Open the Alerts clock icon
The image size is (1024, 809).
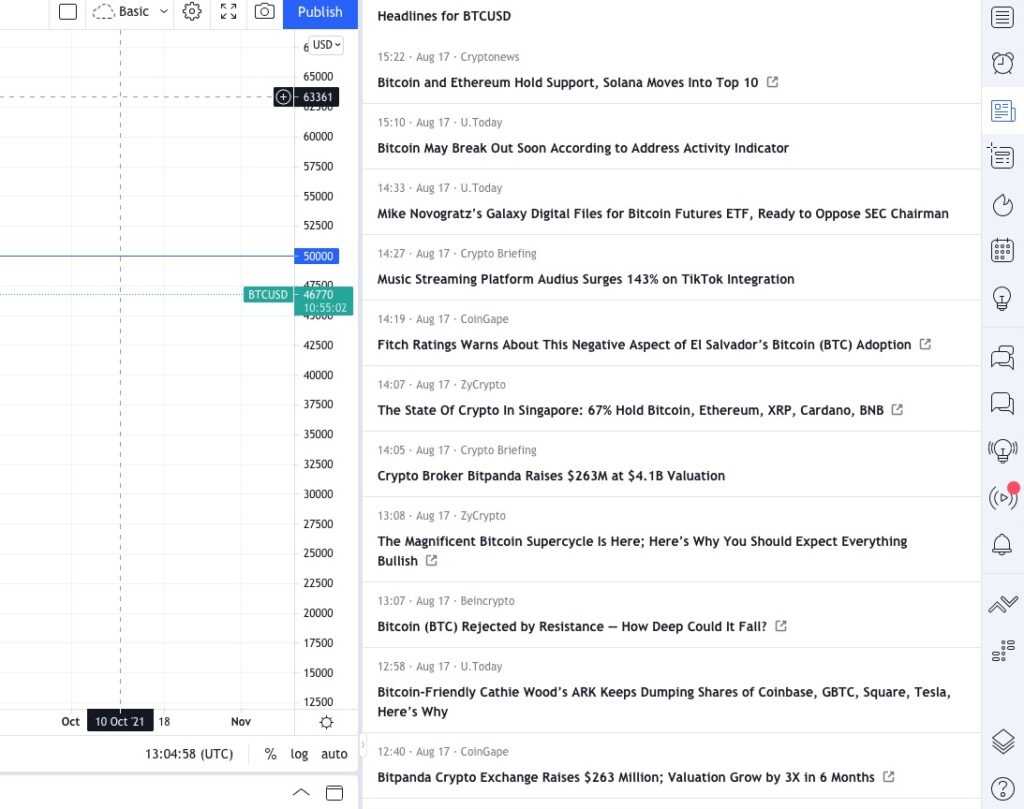click(1002, 63)
